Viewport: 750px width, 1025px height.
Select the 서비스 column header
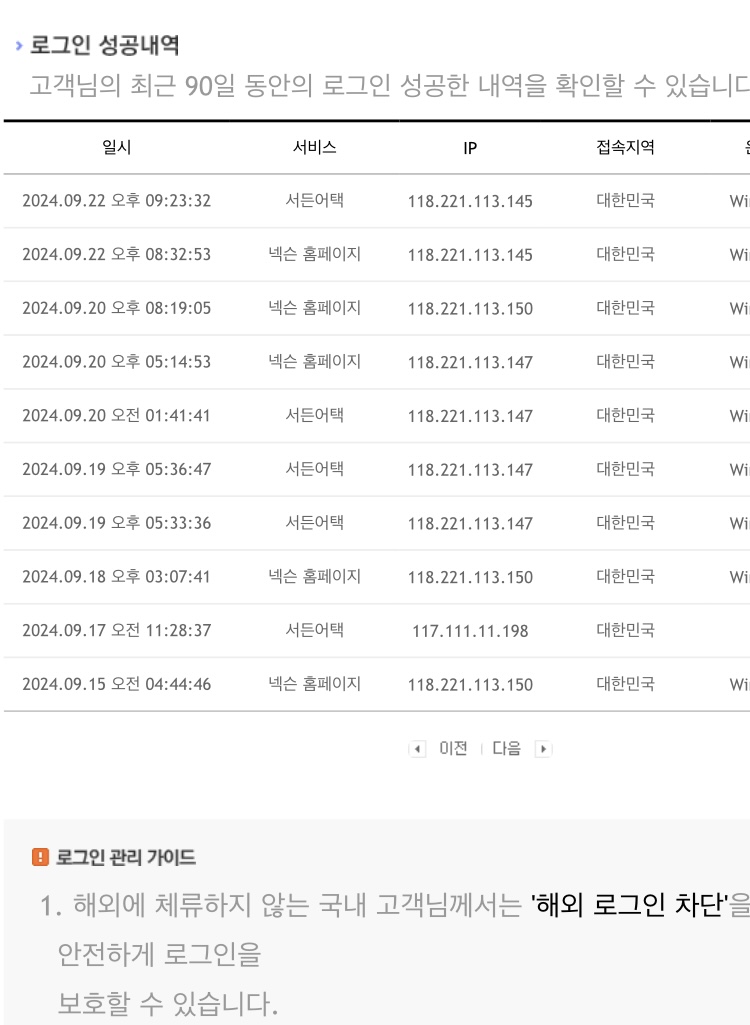[314, 147]
